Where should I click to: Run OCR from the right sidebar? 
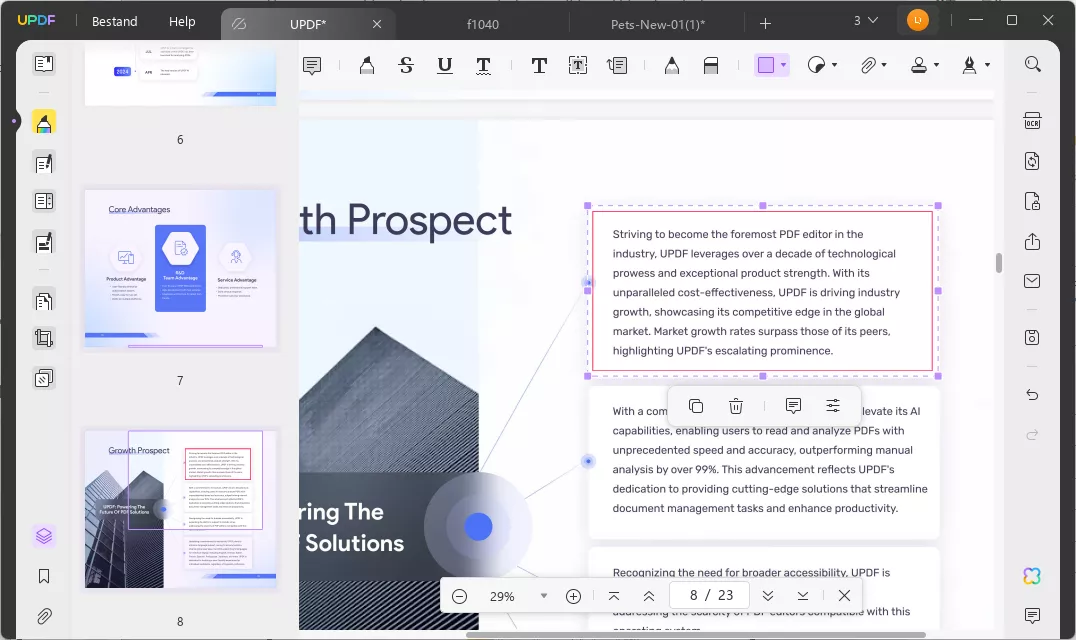click(1032, 121)
